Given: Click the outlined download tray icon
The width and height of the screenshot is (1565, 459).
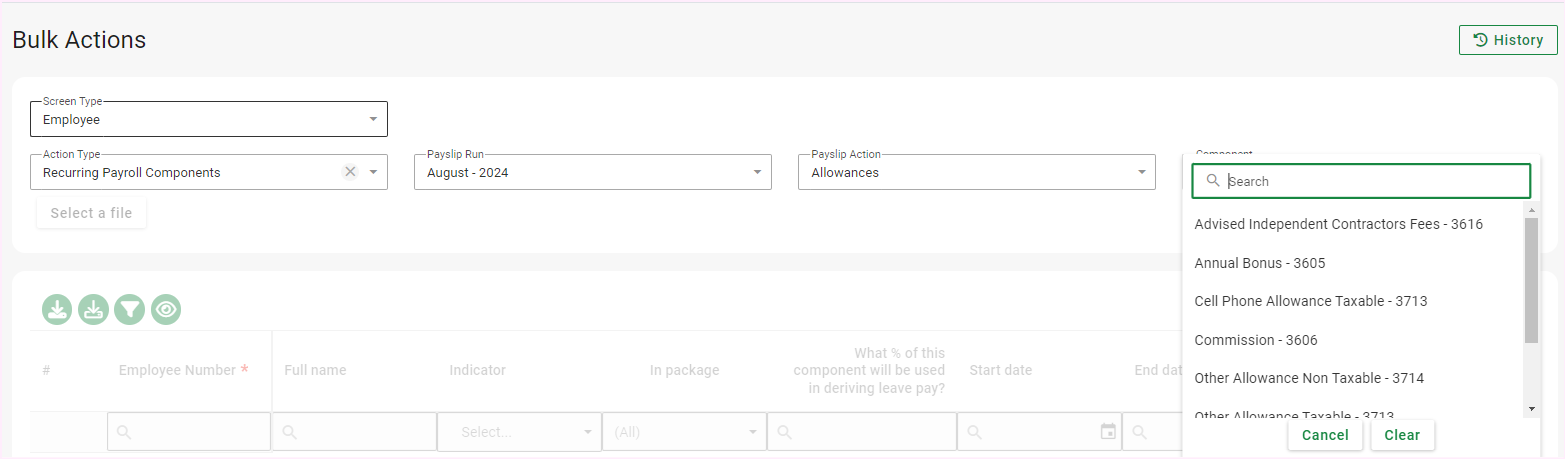Looking at the screenshot, I should pos(93,310).
